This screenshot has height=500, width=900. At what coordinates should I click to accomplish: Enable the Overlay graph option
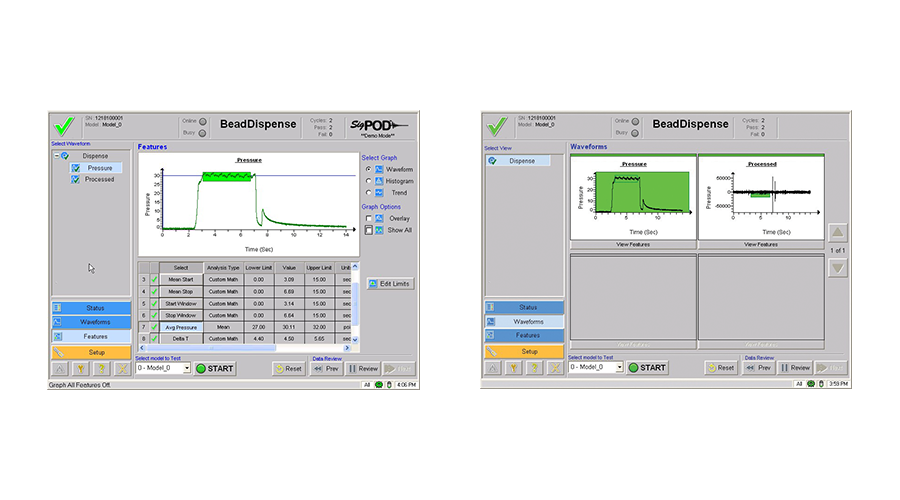tap(368, 218)
